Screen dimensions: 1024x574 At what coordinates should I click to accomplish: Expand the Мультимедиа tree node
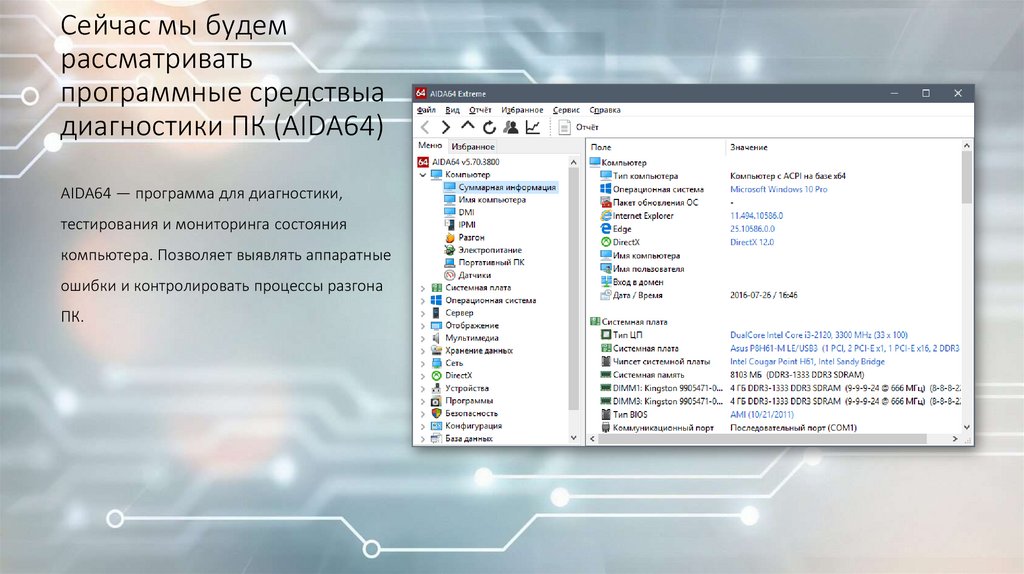423,338
